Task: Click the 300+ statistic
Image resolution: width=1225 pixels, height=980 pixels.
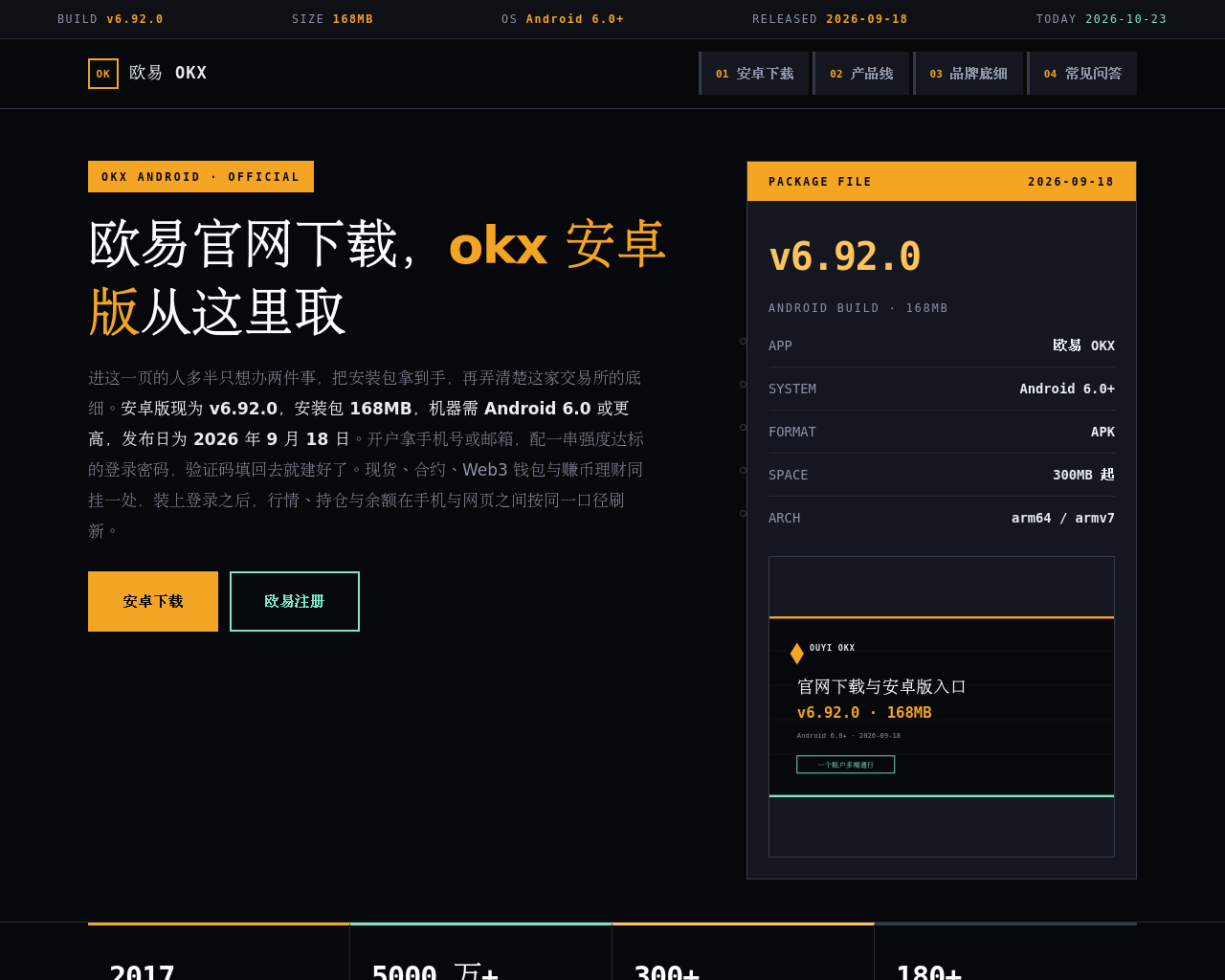Action: click(667, 970)
